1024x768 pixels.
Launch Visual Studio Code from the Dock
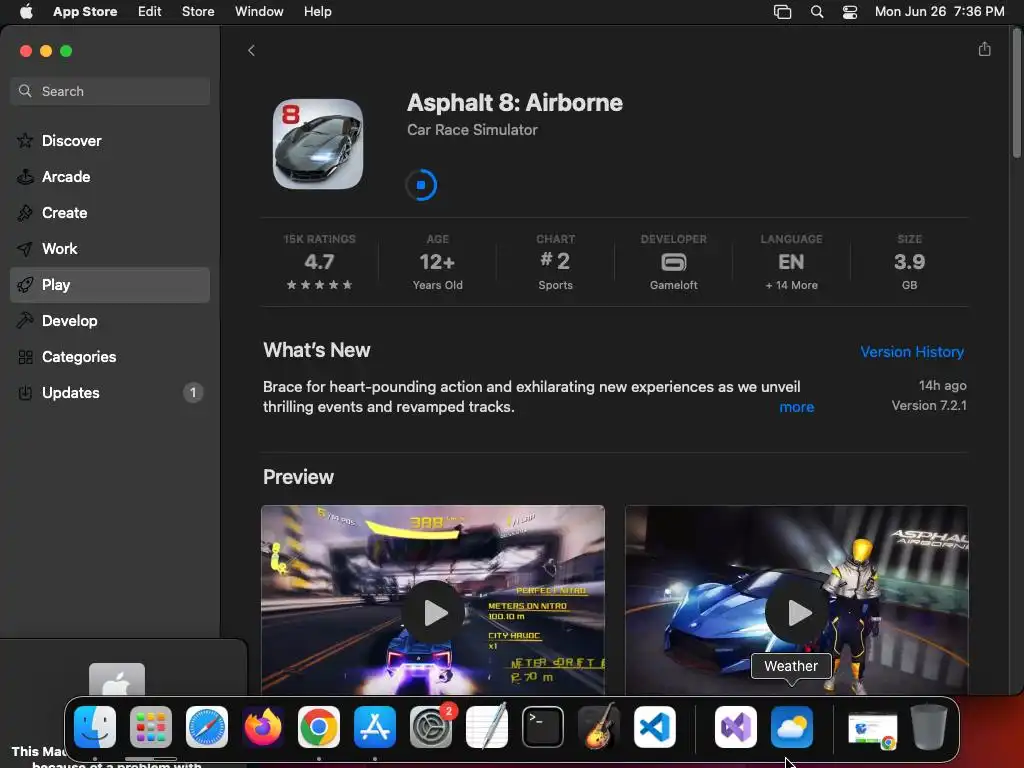[655, 727]
